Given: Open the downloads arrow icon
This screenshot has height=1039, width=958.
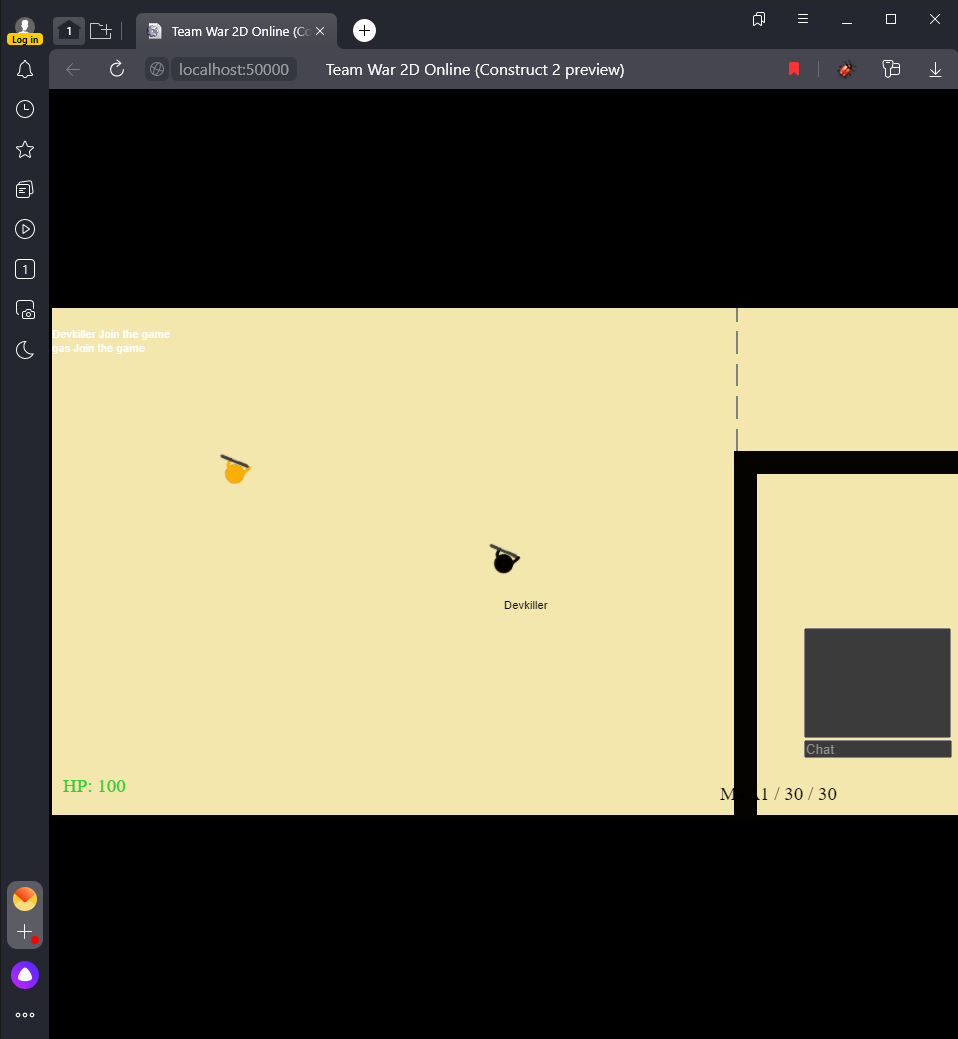Looking at the screenshot, I should pyautogui.click(x=935, y=69).
